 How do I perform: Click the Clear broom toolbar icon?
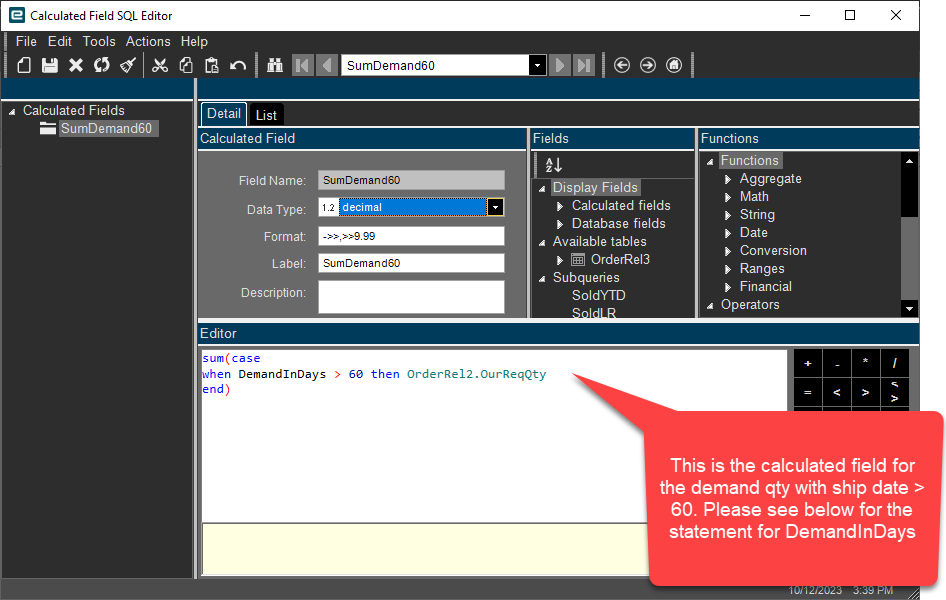coord(128,65)
